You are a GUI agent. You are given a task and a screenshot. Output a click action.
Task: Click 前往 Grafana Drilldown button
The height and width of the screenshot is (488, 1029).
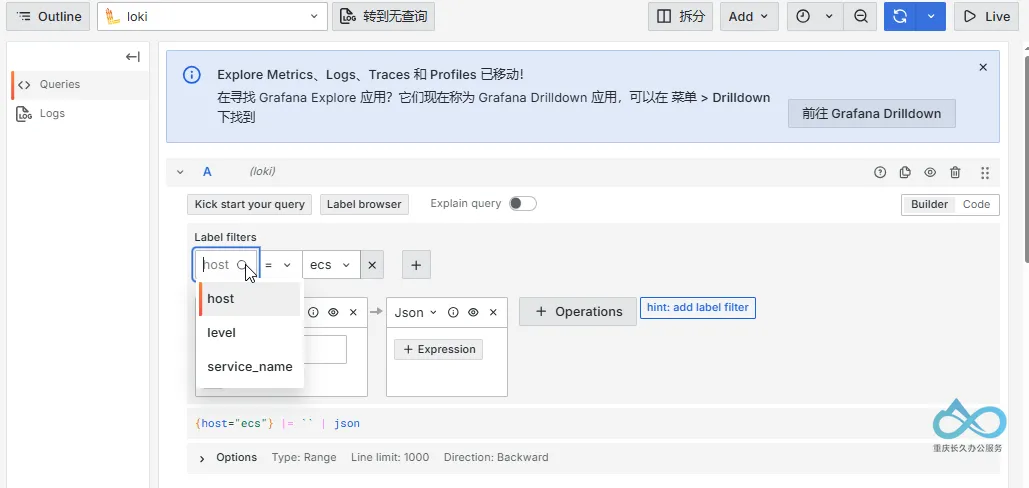(872, 113)
